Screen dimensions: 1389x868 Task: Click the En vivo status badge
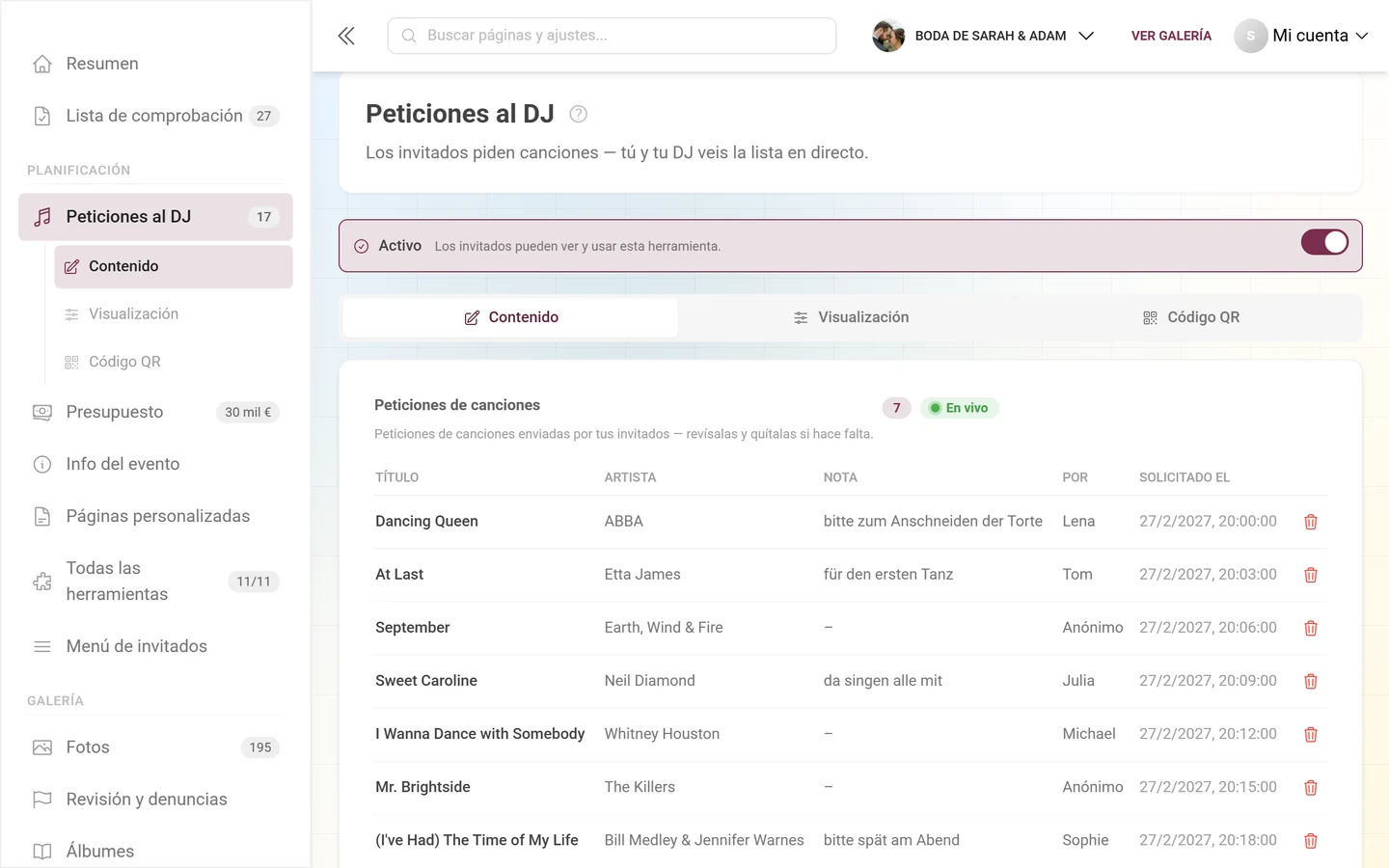960,408
